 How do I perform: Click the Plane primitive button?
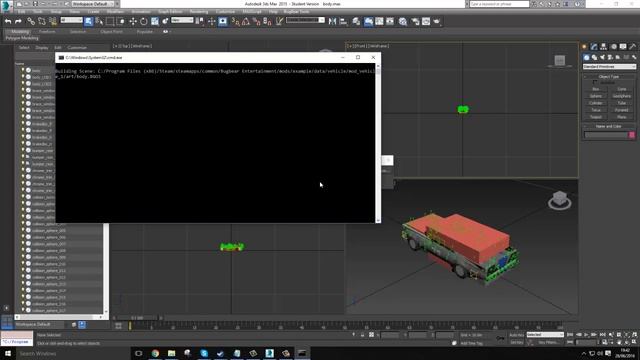[x=622, y=117]
